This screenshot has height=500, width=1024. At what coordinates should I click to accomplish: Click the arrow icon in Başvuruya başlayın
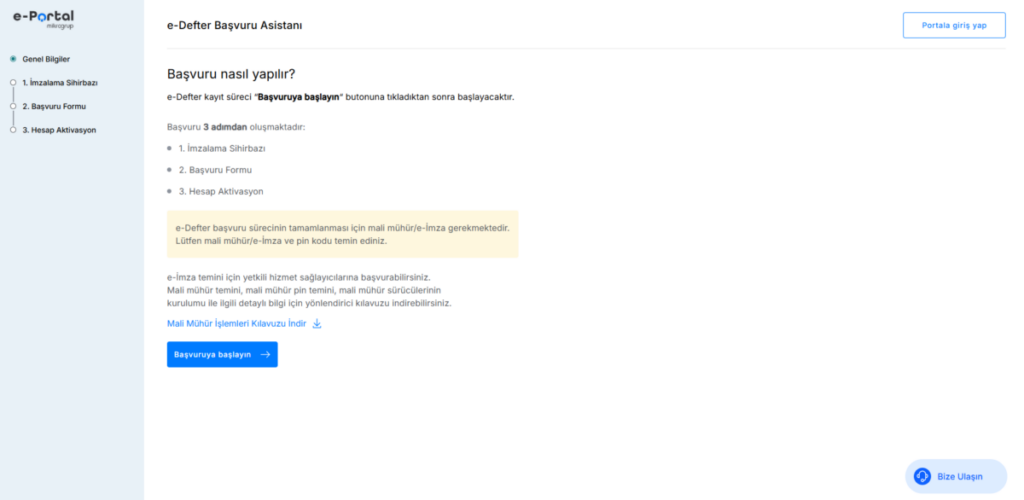(265, 354)
